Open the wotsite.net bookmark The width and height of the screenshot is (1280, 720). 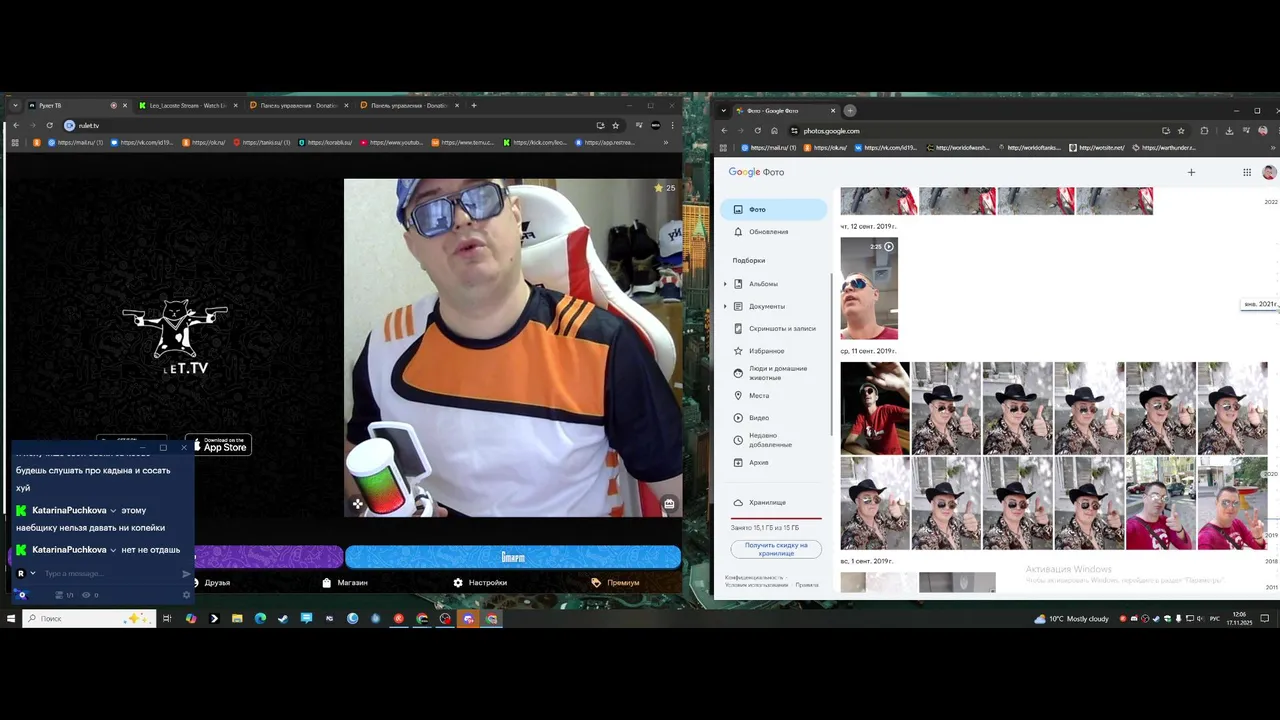[x=1096, y=148]
